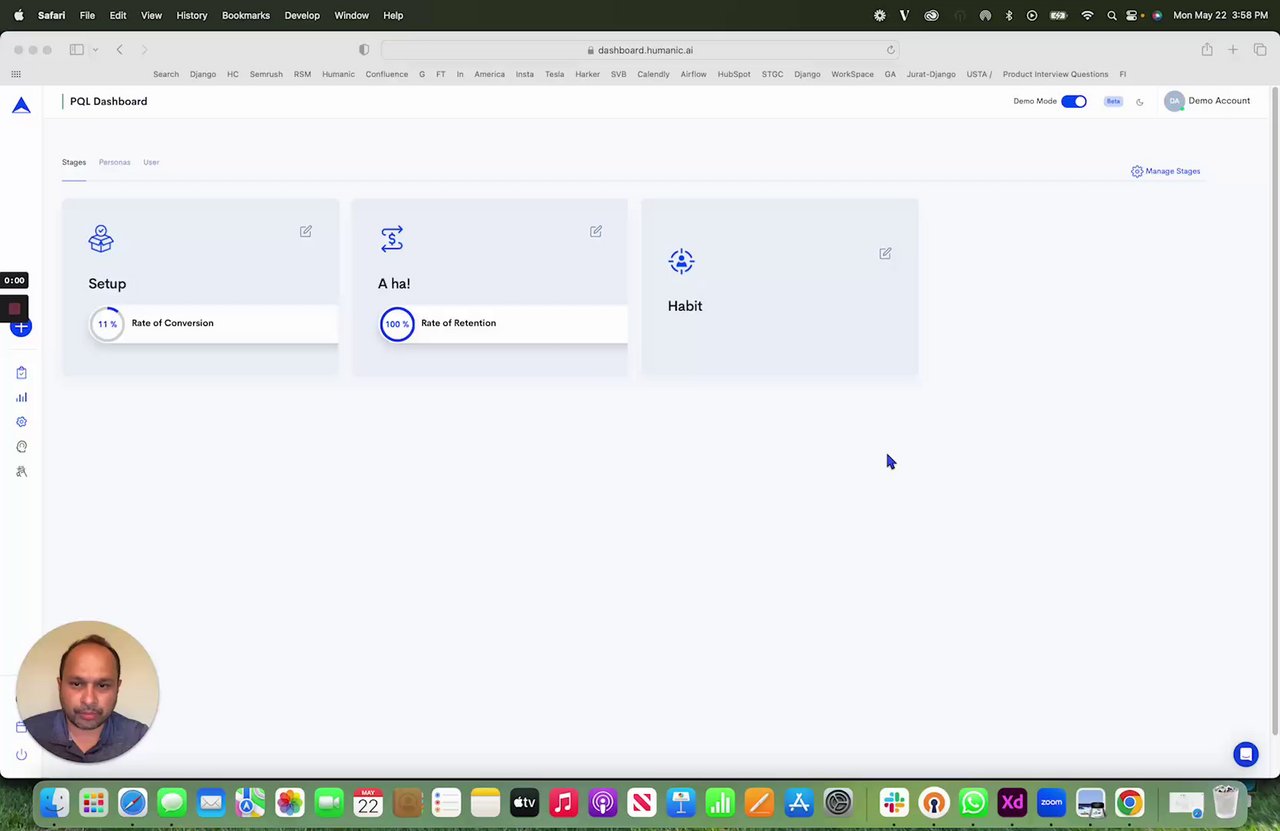Open the HubSpot bookmark
Viewport: 1280px width, 831px height.
(734, 74)
